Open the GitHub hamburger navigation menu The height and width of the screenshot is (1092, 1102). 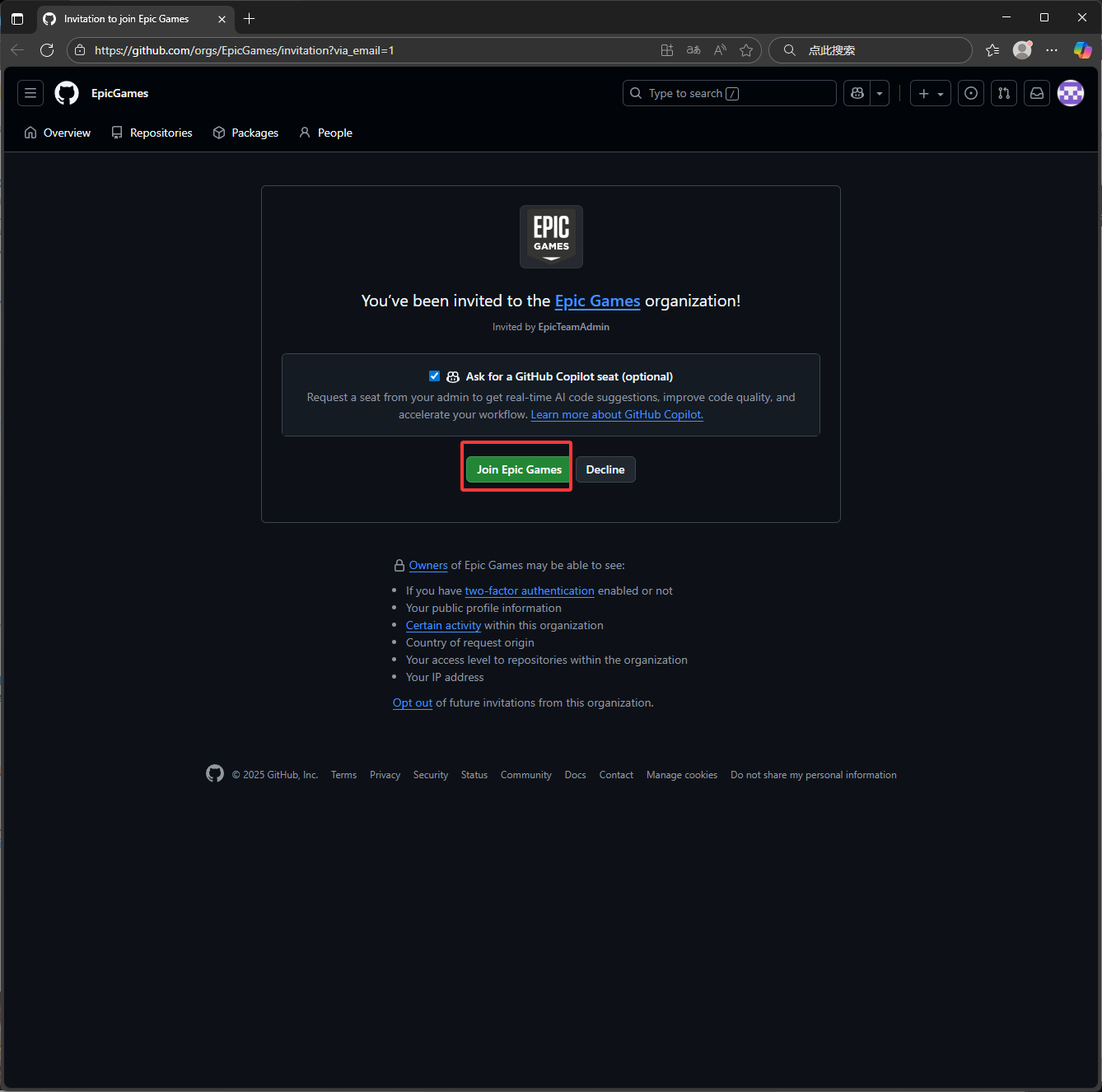click(30, 93)
